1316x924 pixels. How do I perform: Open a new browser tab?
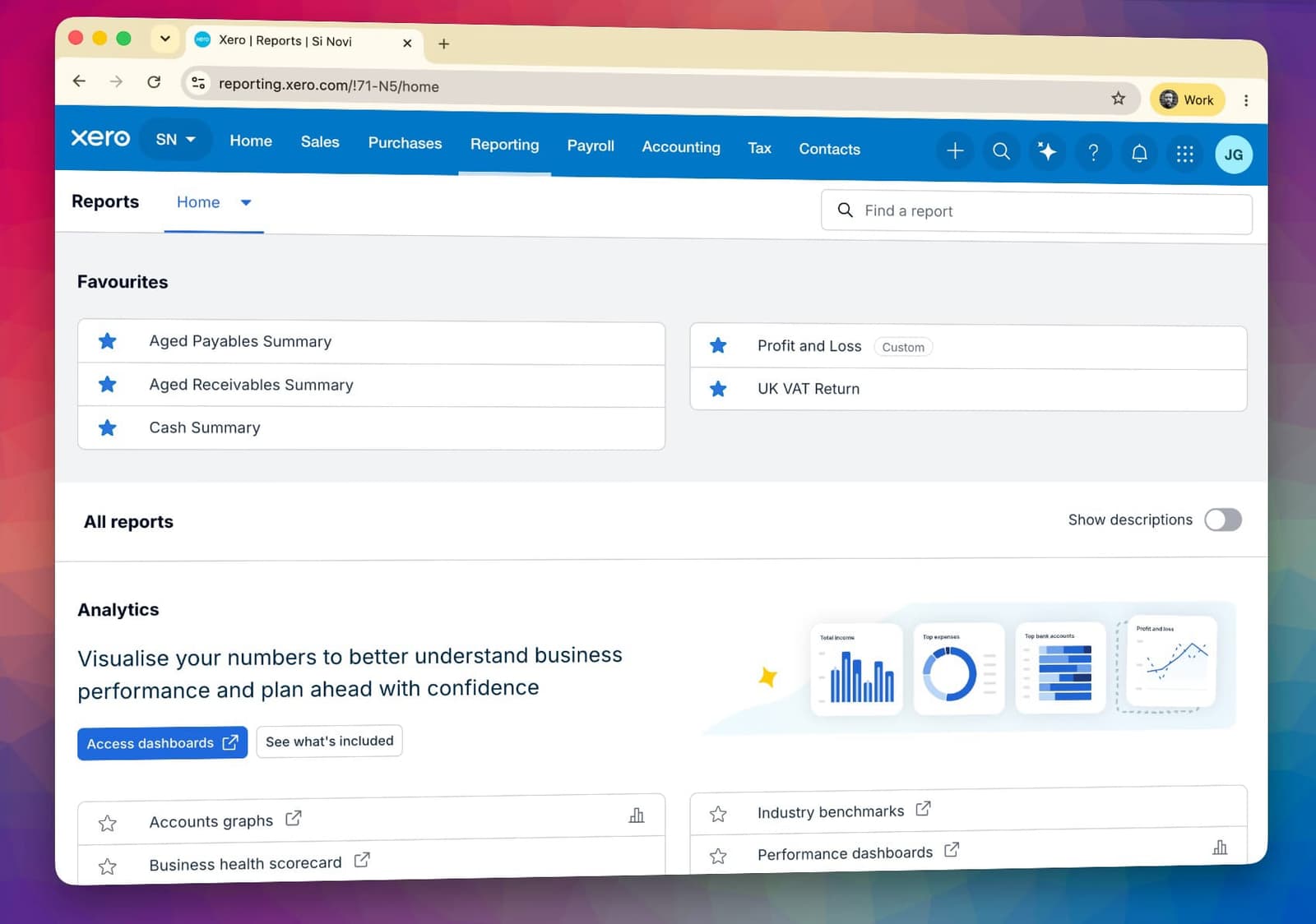(x=443, y=44)
